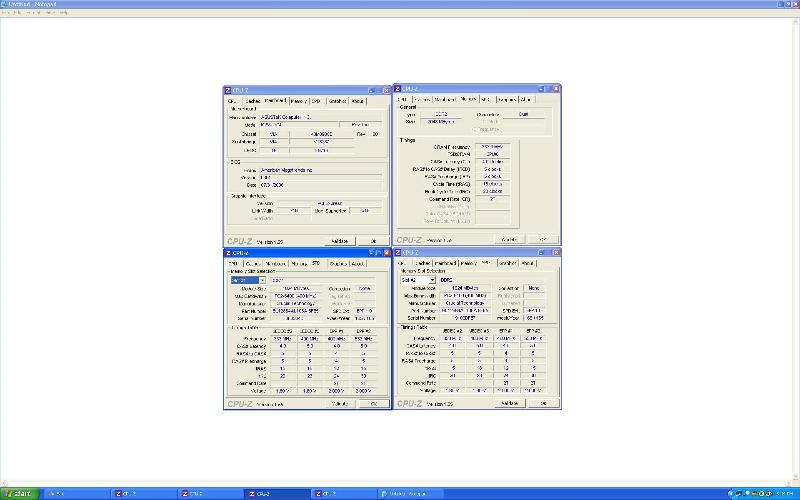Open Graphics tab in the Memory timings CPU-Z window
The image size is (800, 500).
pos(507,99)
